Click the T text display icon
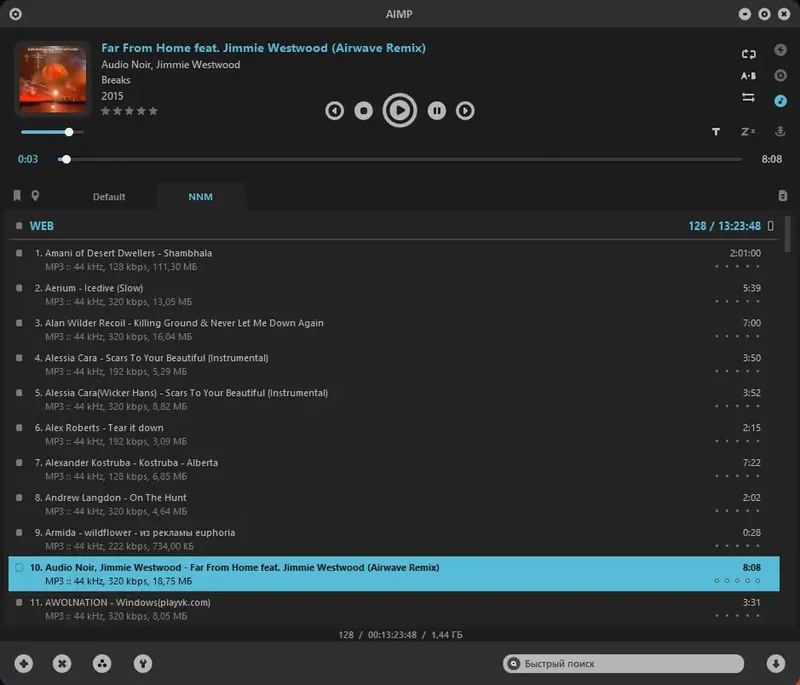The image size is (800, 685). 716,131
